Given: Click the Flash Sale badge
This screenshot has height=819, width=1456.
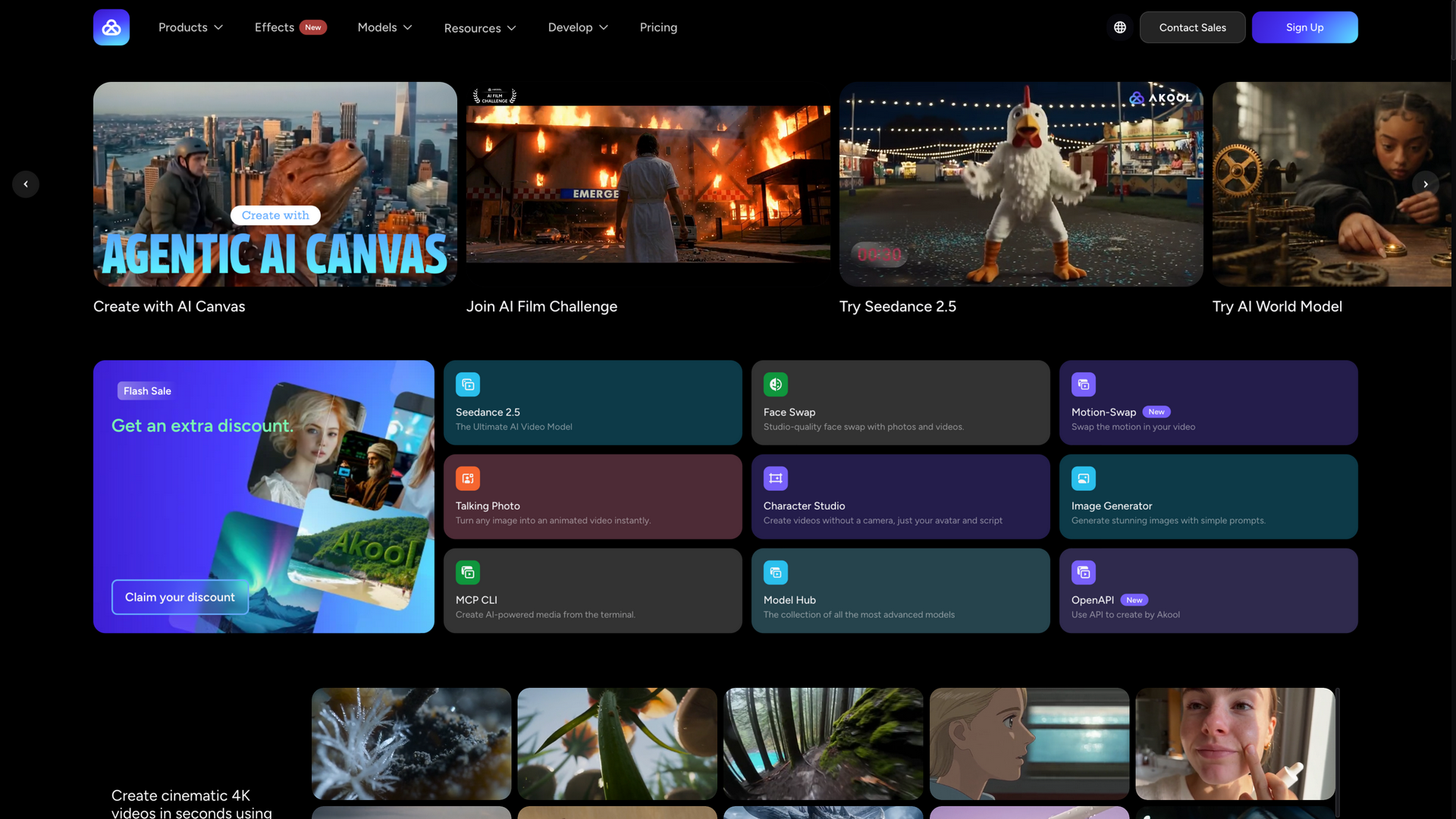Looking at the screenshot, I should click(147, 391).
